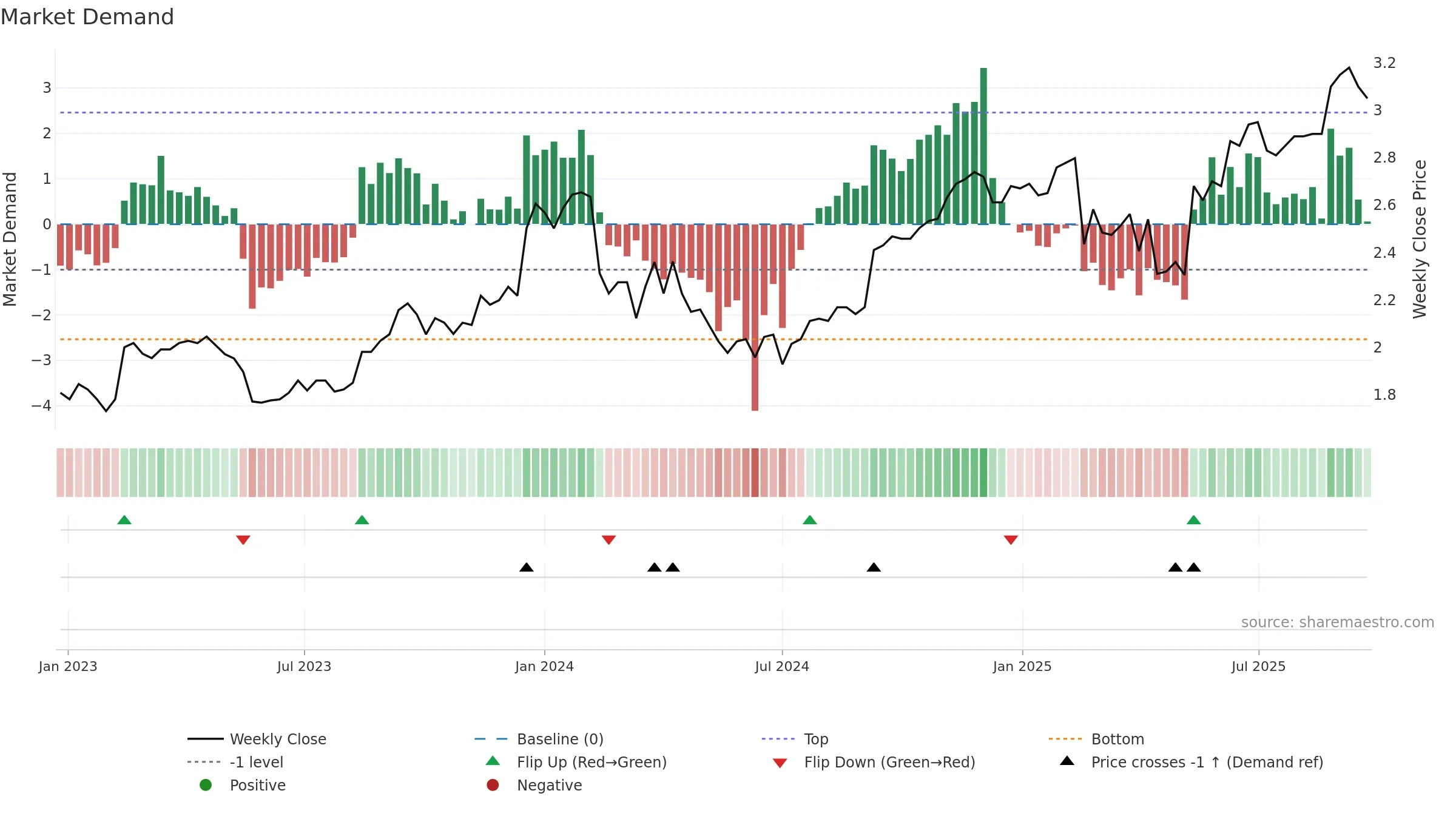Click the black triangle marker after Jul 2024
Viewport: 1456px width, 819px height.
point(874,567)
